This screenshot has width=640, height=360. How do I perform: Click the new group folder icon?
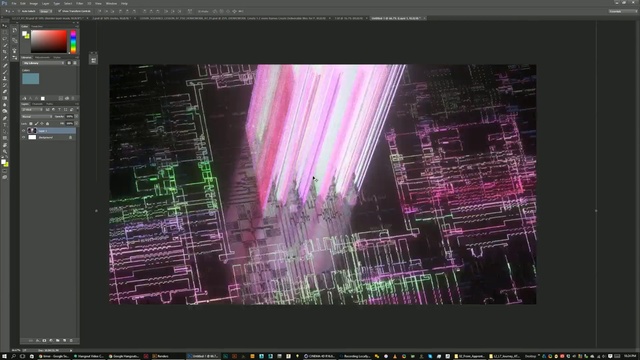point(58,340)
